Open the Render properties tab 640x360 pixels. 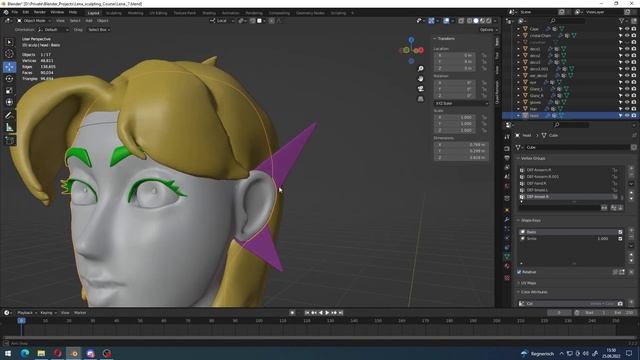click(507, 149)
